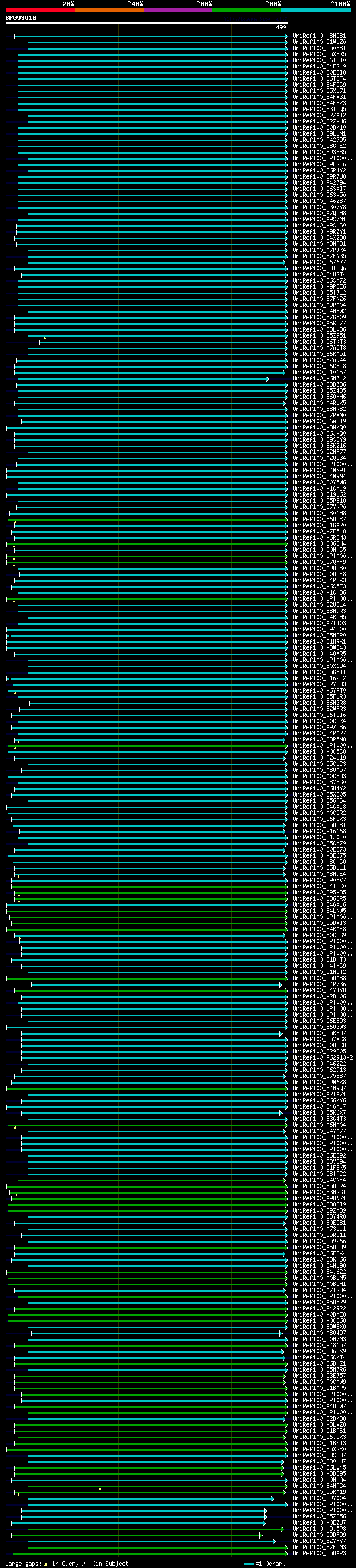Select the UniRef100_Q9FSF6 entry
This screenshot has height=1568, width=356.
(x=319, y=164)
